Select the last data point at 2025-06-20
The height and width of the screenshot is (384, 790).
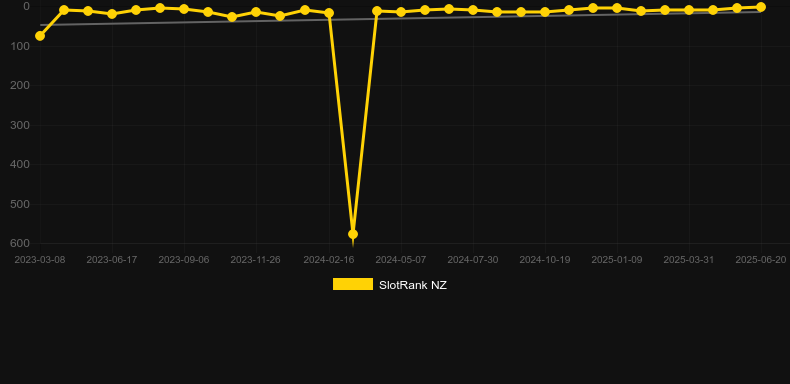(761, 7)
